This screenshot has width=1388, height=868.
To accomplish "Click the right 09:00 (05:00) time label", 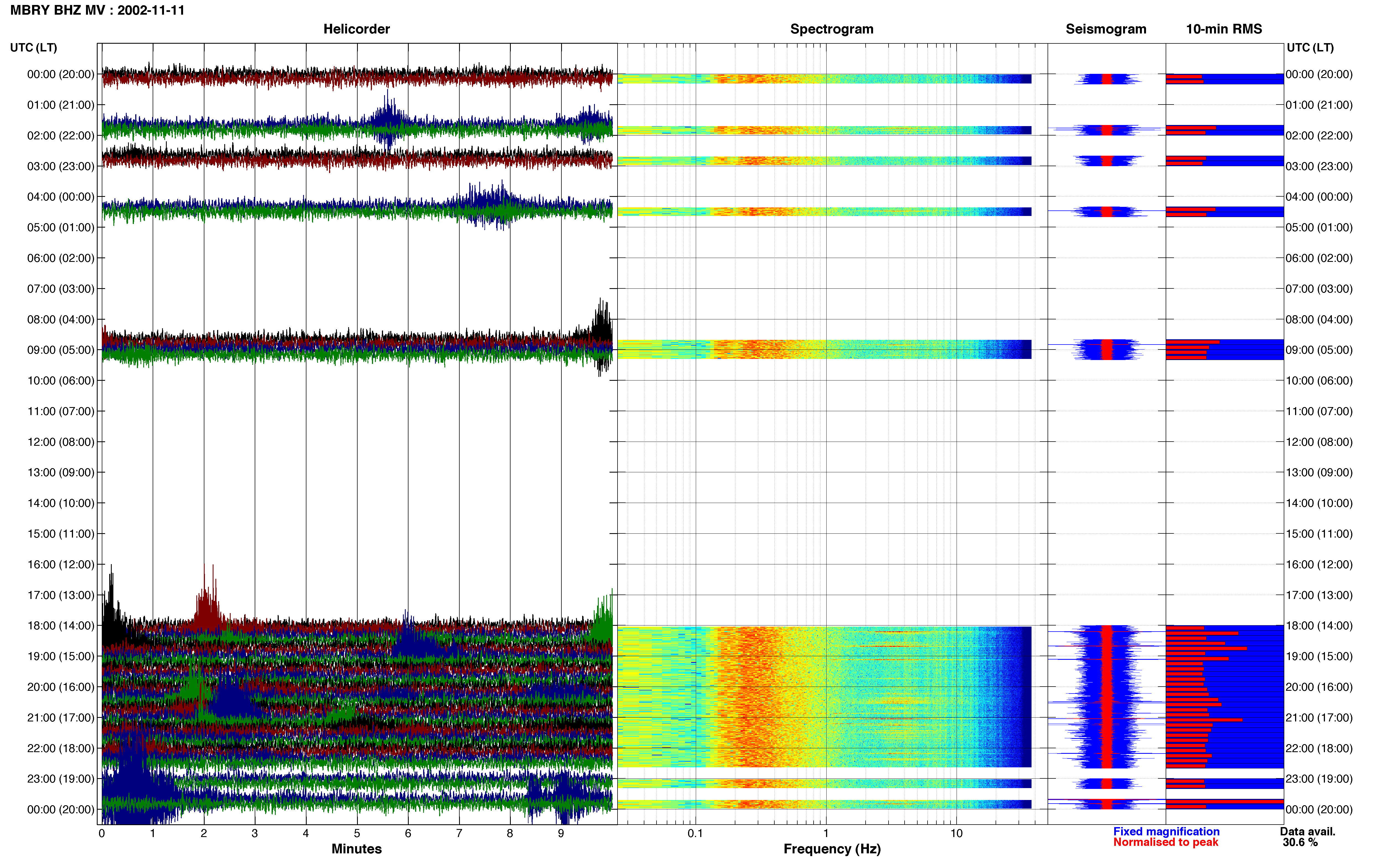I will 1319,350.
